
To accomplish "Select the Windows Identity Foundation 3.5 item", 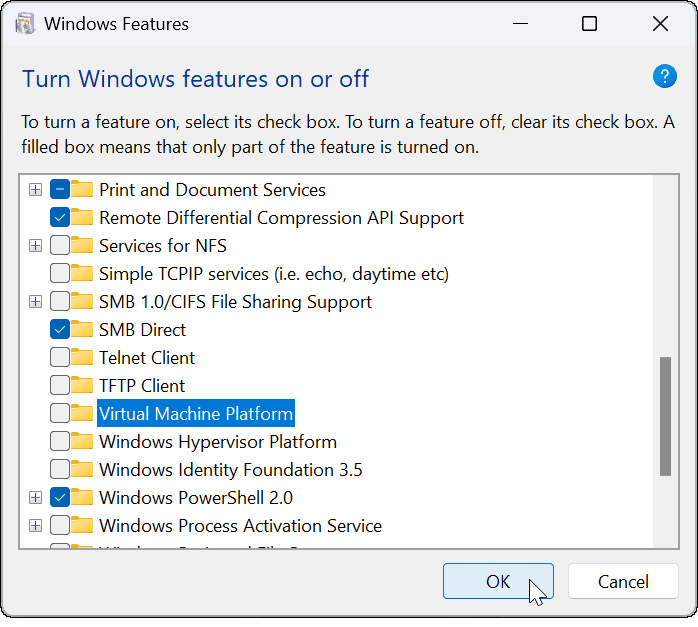I will (230, 470).
